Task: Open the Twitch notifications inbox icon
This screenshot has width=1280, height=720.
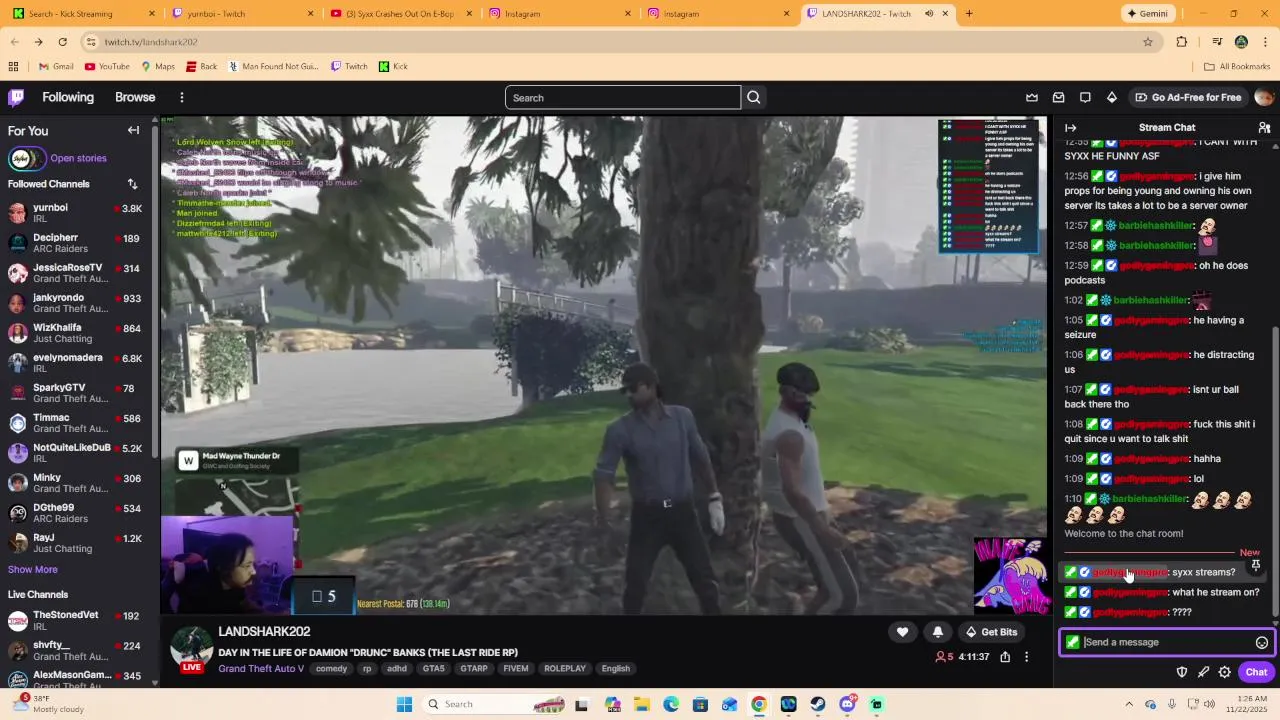Action: coord(1059,97)
